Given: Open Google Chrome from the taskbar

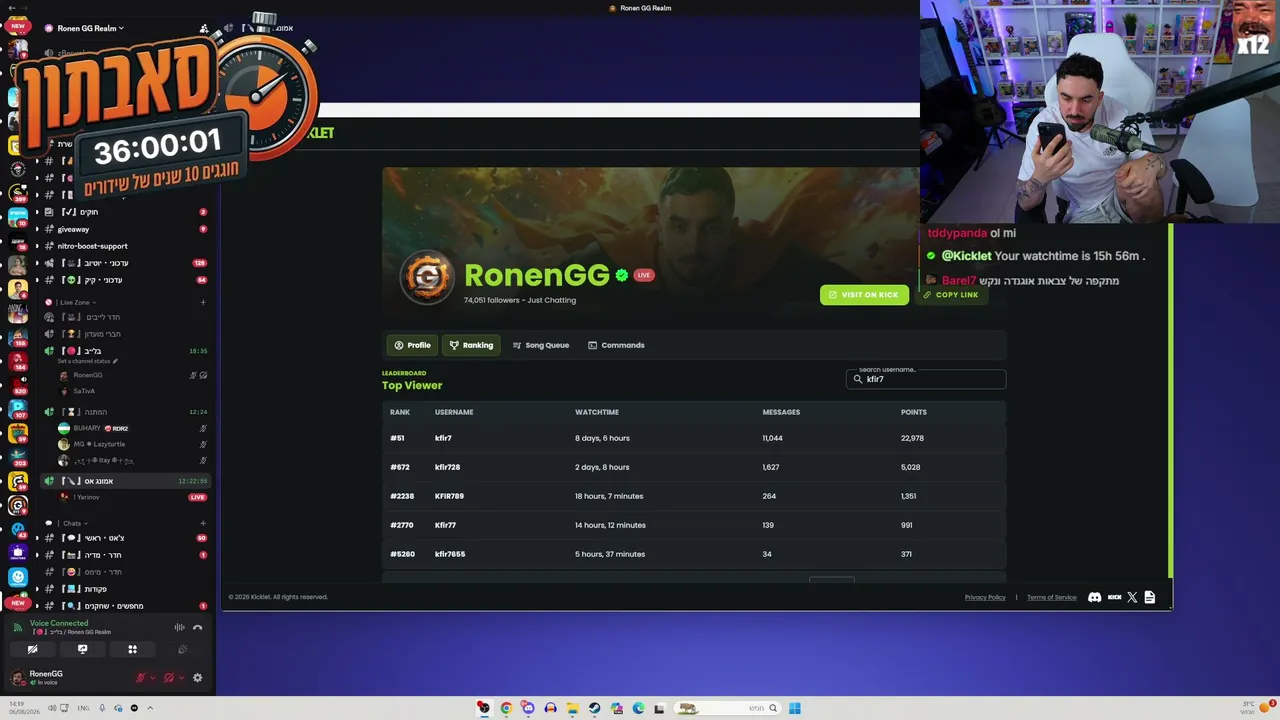Looking at the screenshot, I should pos(506,708).
